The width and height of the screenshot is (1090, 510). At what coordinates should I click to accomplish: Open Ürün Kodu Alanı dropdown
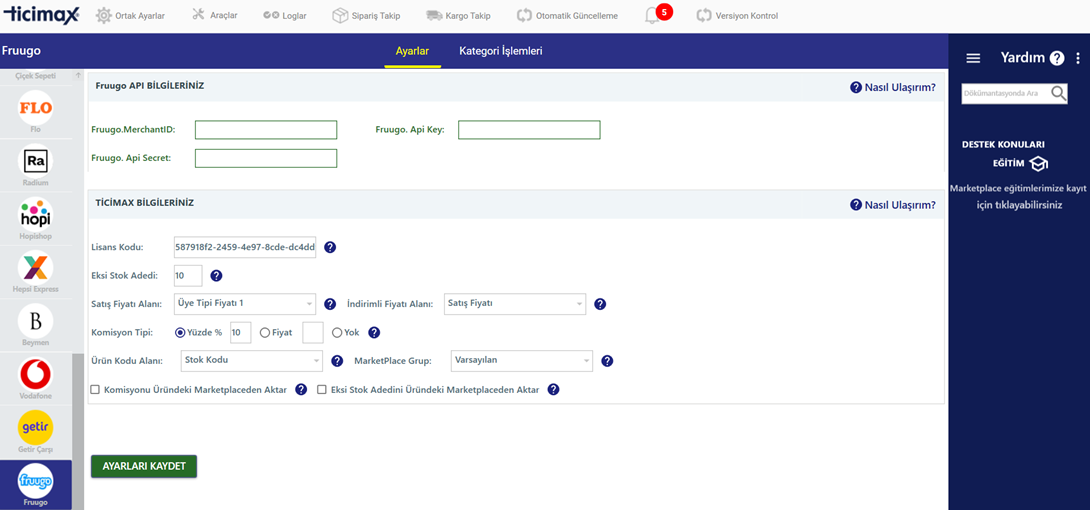pyautogui.click(x=251, y=361)
